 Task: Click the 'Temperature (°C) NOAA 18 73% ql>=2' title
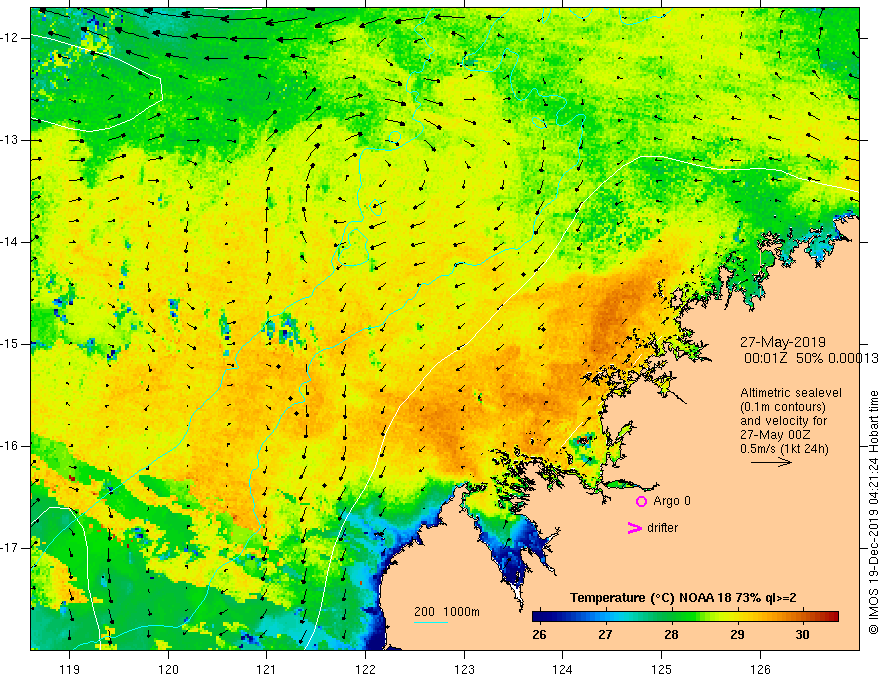[x=683, y=598]
